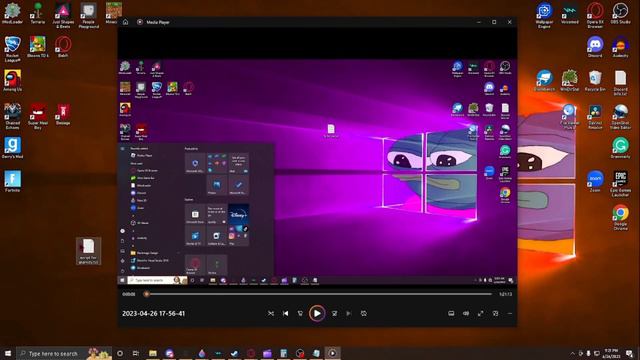Click the paused video frame in Media Player

318,171
